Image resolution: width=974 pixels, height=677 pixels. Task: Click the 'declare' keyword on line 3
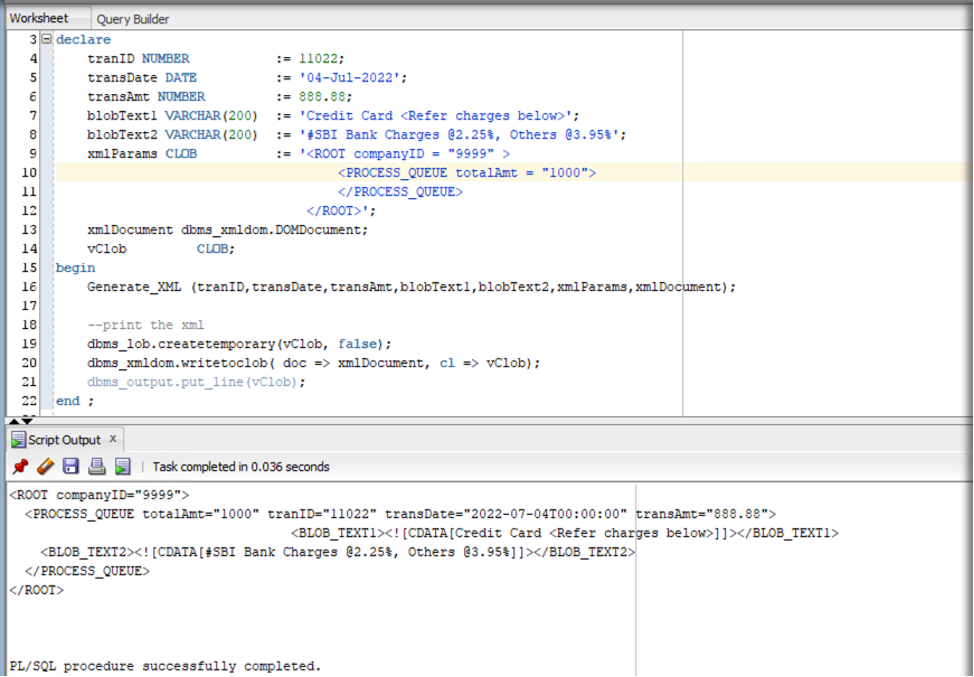tap(83, 40)
